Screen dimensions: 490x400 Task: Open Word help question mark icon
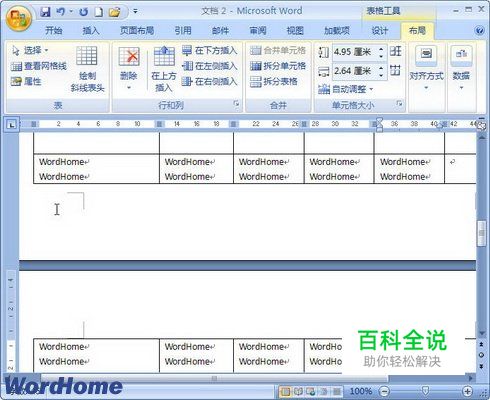click(x=479, y=31)
